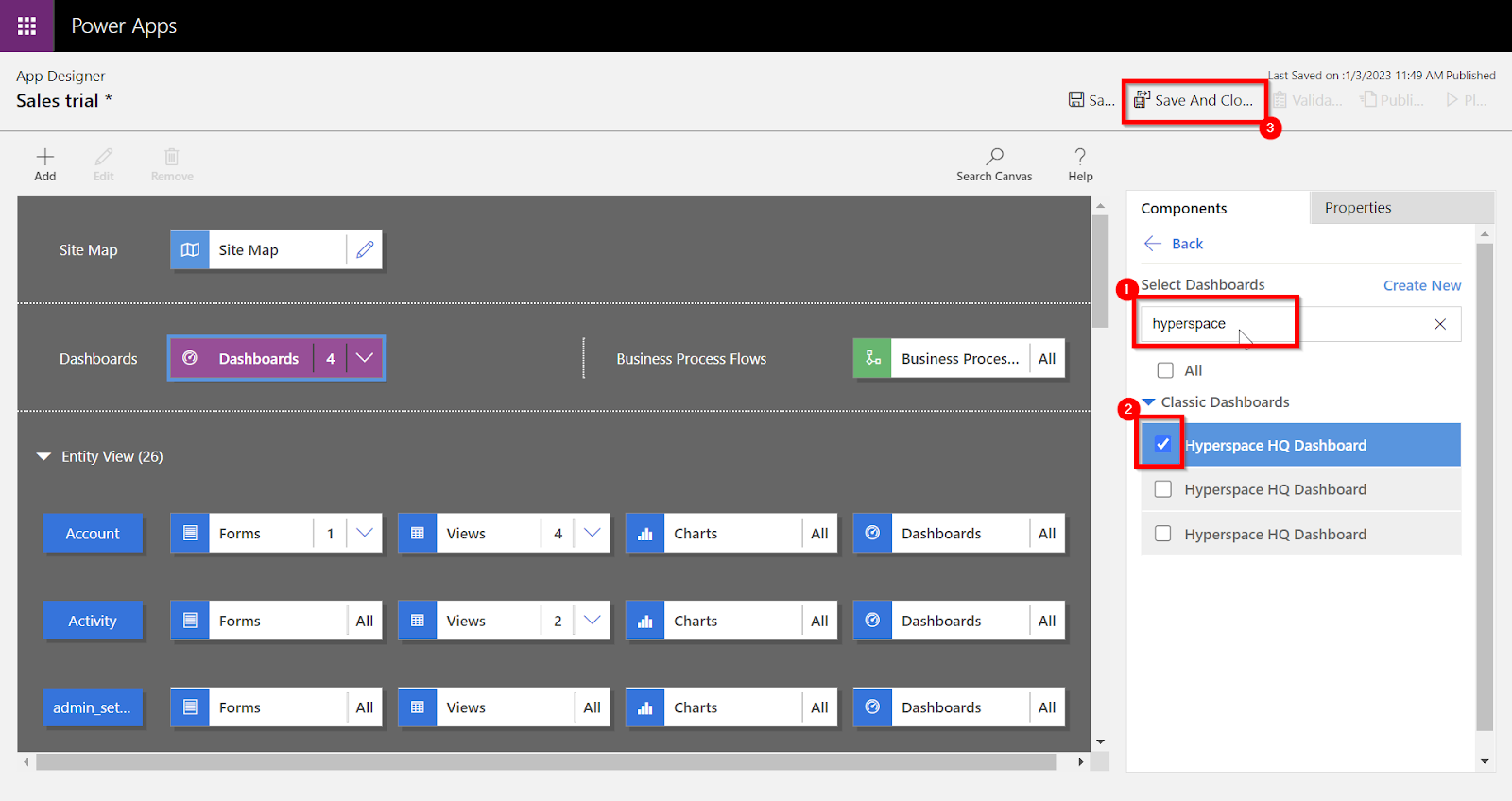Check the second Hyperspace HQ Dashboard checkbox
This screenshot has width=1512, height=801.
1163,489
